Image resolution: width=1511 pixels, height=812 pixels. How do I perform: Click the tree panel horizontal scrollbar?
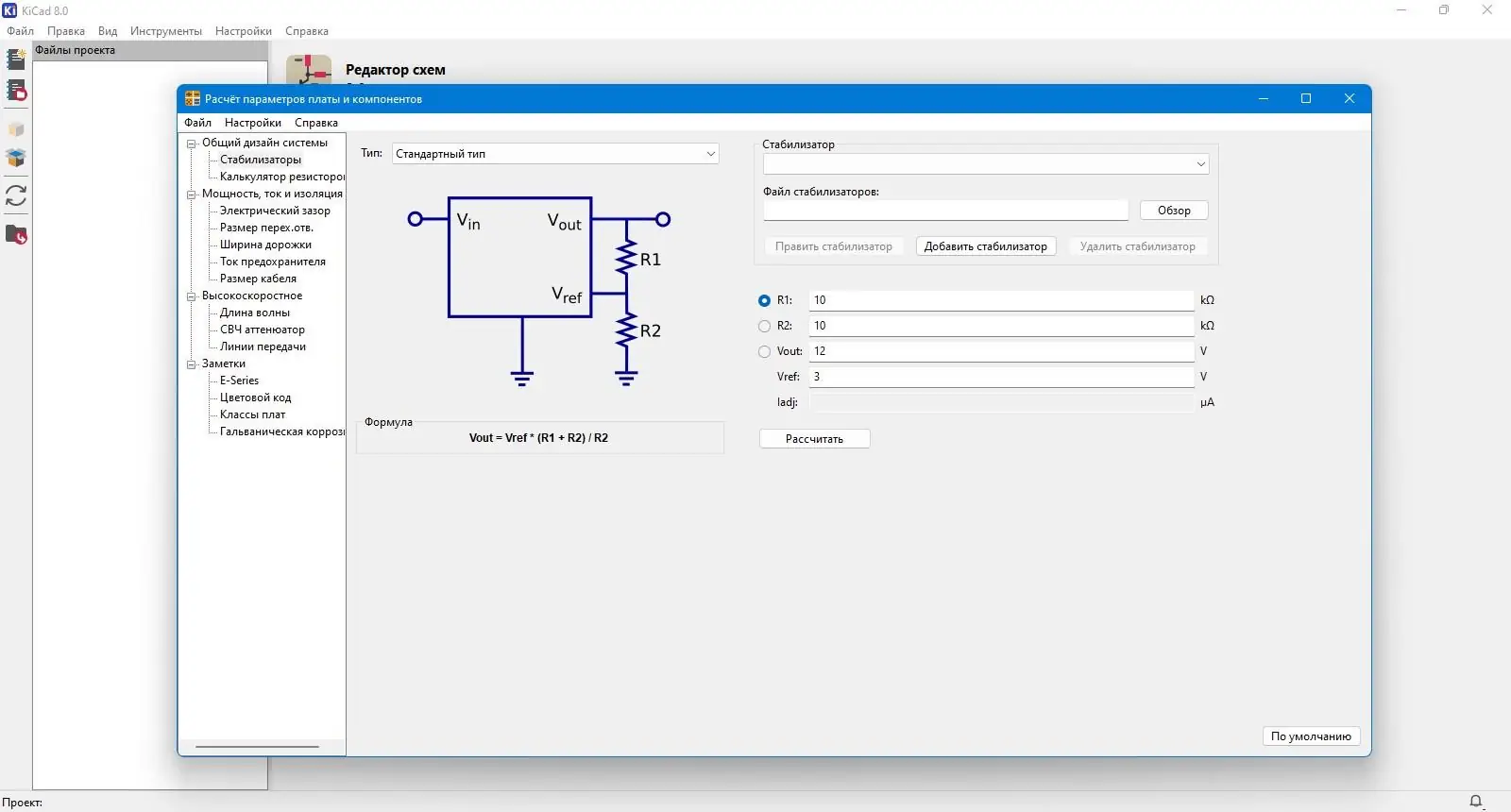coord(257,746)
